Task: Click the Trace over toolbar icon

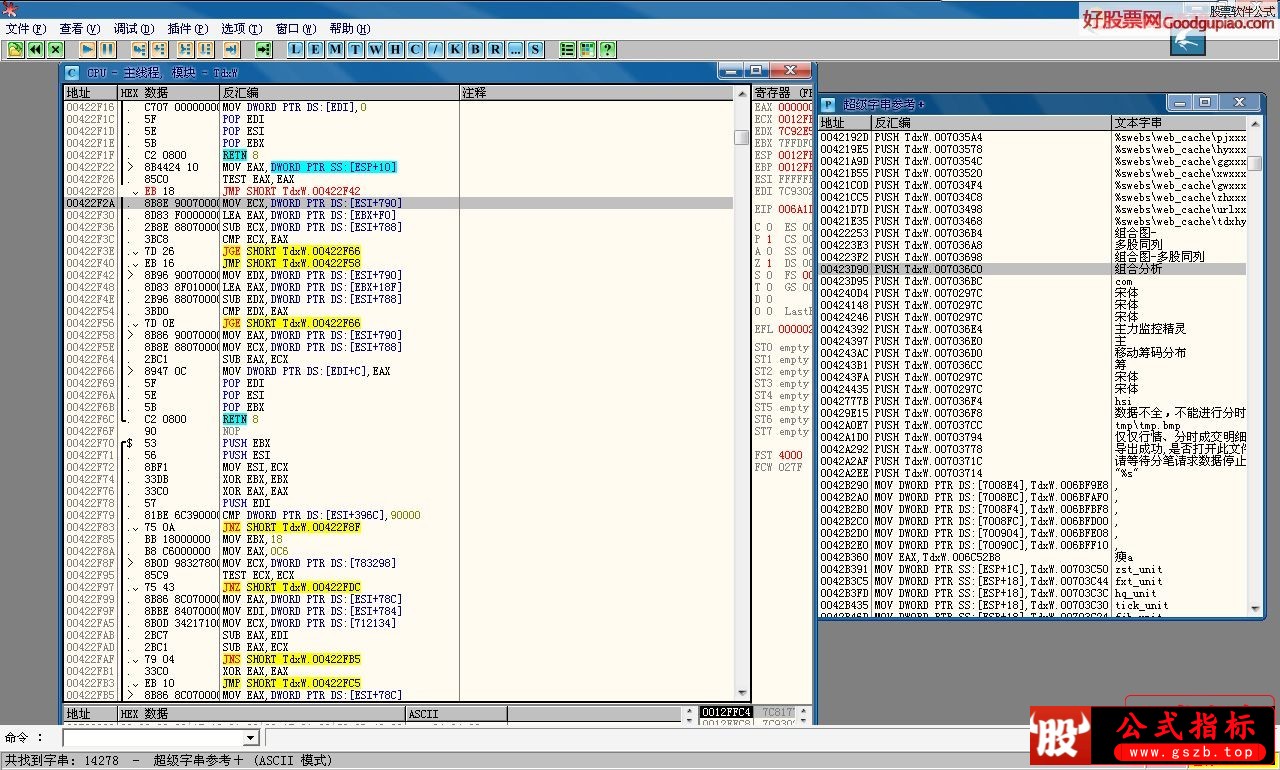Action: coord(205,49)
